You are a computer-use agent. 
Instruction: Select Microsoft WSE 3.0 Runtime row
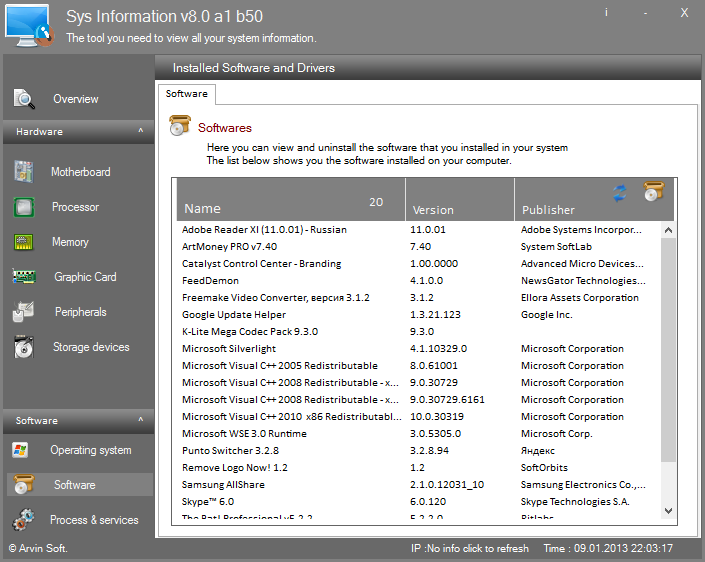pyautogui.click(x=420, y=434)
